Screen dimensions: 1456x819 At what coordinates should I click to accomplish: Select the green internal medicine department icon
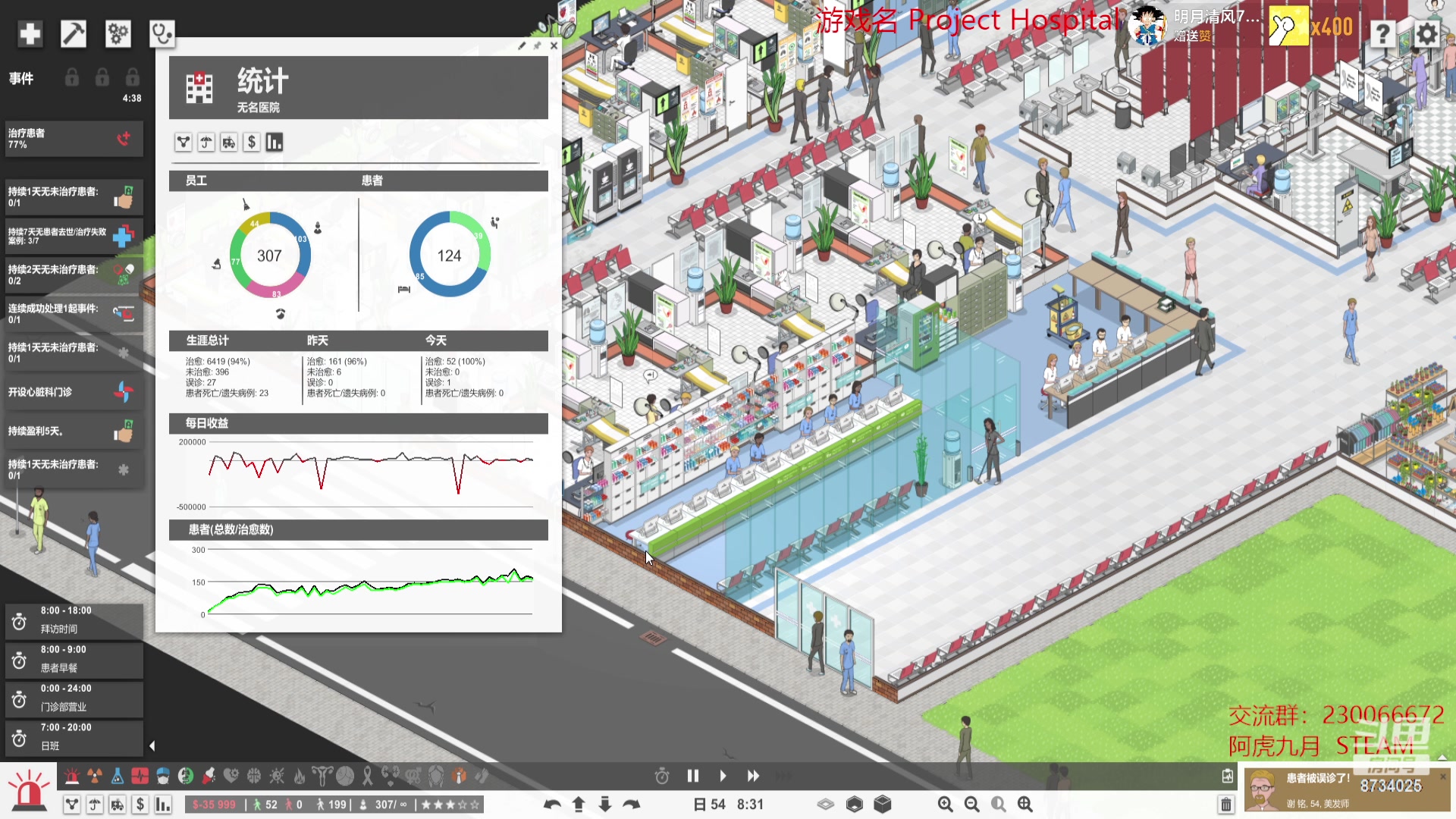(186, 776)
